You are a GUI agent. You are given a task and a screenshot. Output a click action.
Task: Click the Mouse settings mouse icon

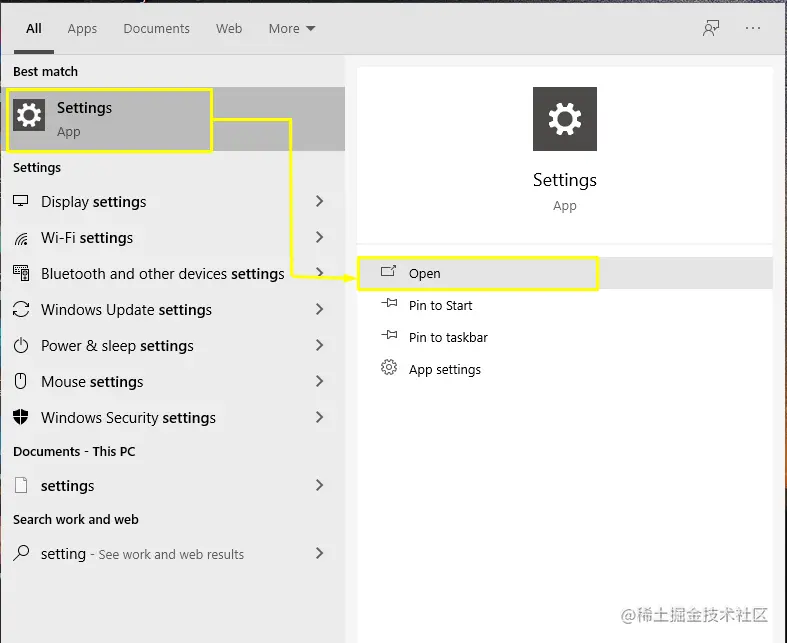pos(21,381)
